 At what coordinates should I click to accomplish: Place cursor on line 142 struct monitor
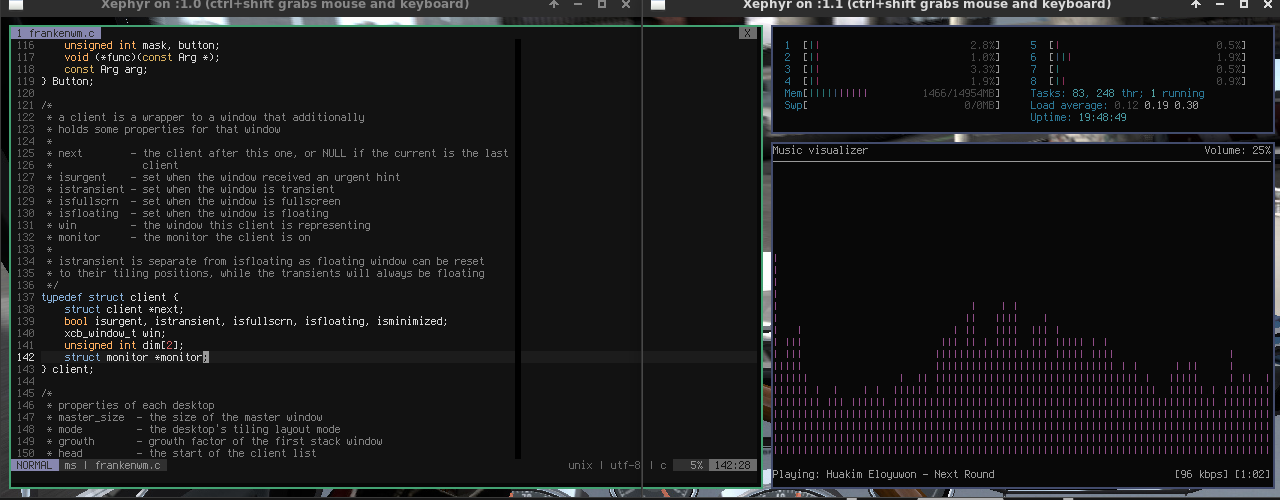135,357
